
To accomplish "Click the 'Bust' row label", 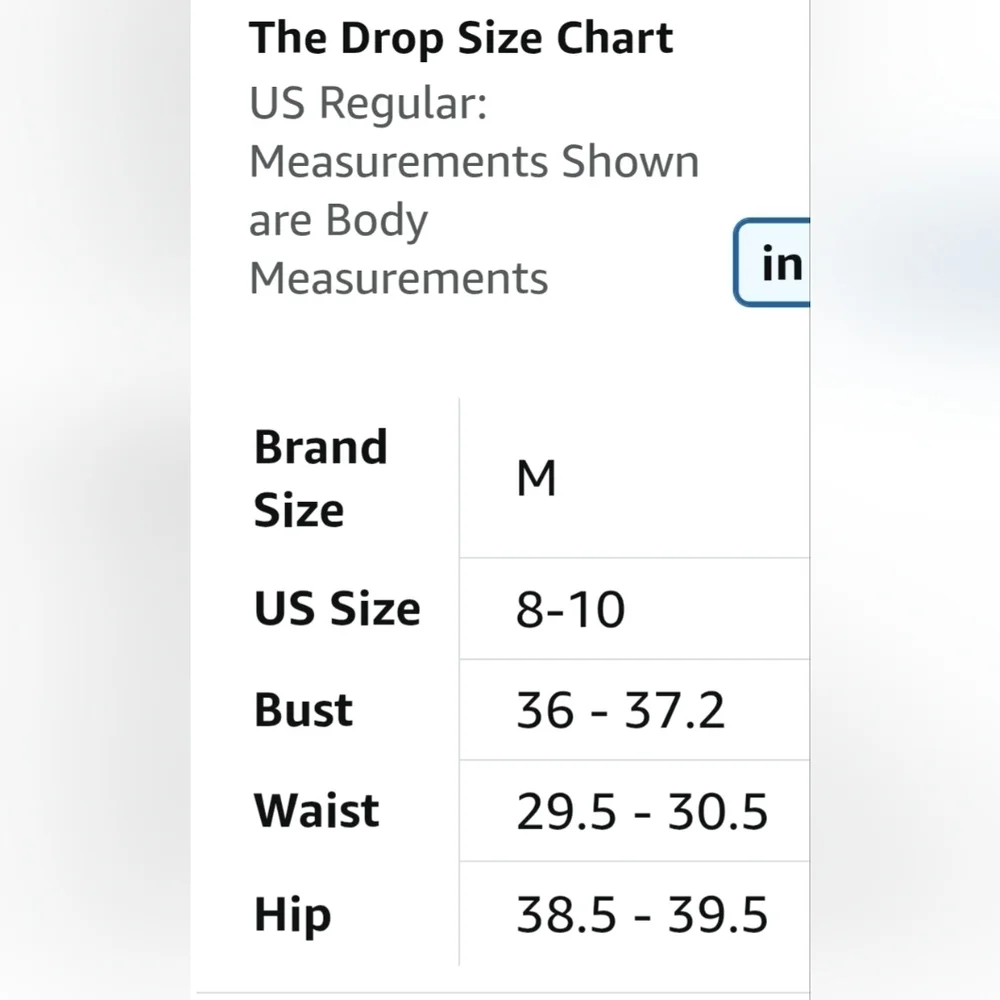I will pos(303,710).
